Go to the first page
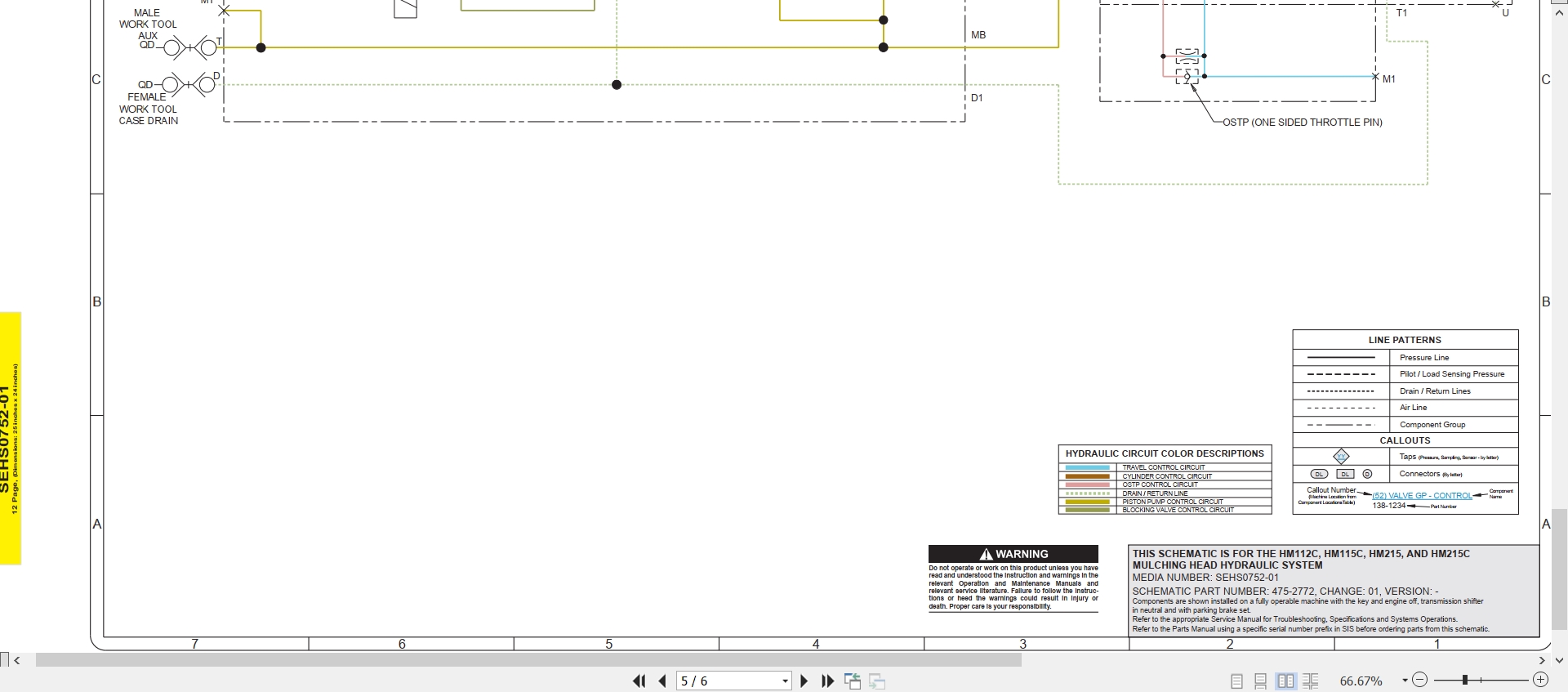 coord(639,681)
